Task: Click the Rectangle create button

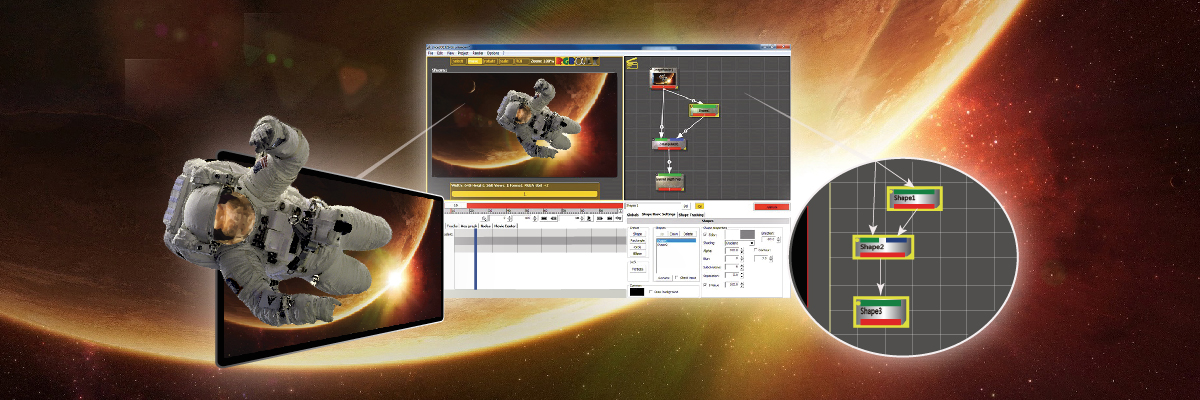Action: coord(638,241)
